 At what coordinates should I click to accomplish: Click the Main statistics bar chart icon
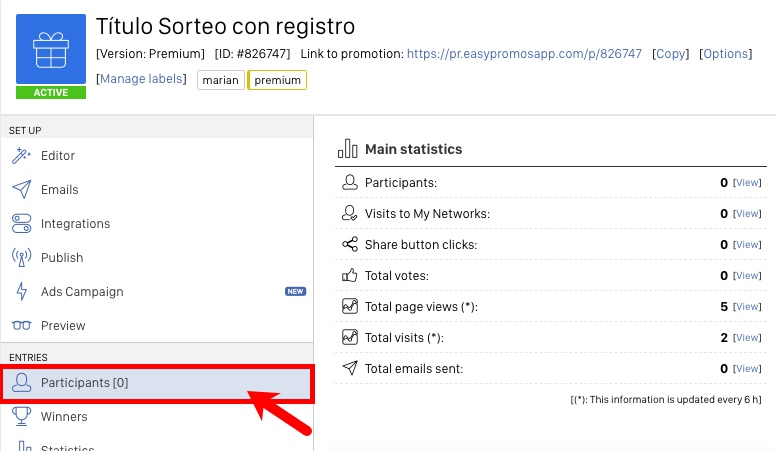[347, 149]
